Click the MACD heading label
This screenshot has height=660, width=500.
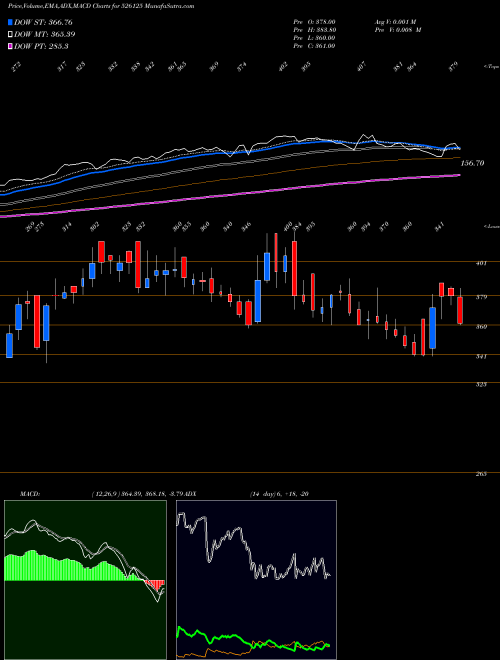pyautogui.click(x=29, y=494)
